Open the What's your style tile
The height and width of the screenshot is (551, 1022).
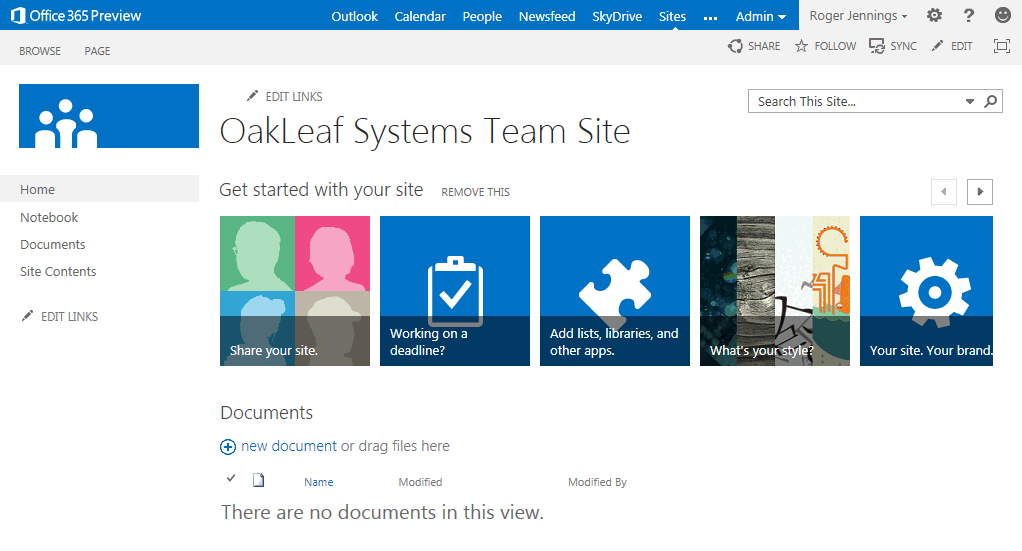(775, 291)
